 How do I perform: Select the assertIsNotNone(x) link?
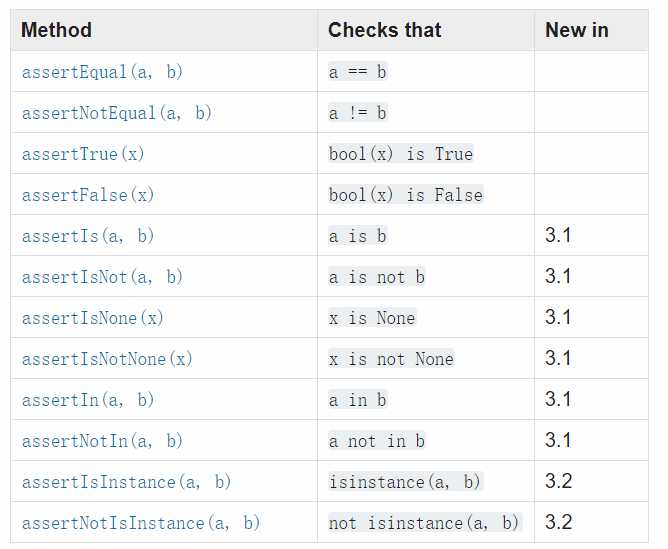coord(107,359)
